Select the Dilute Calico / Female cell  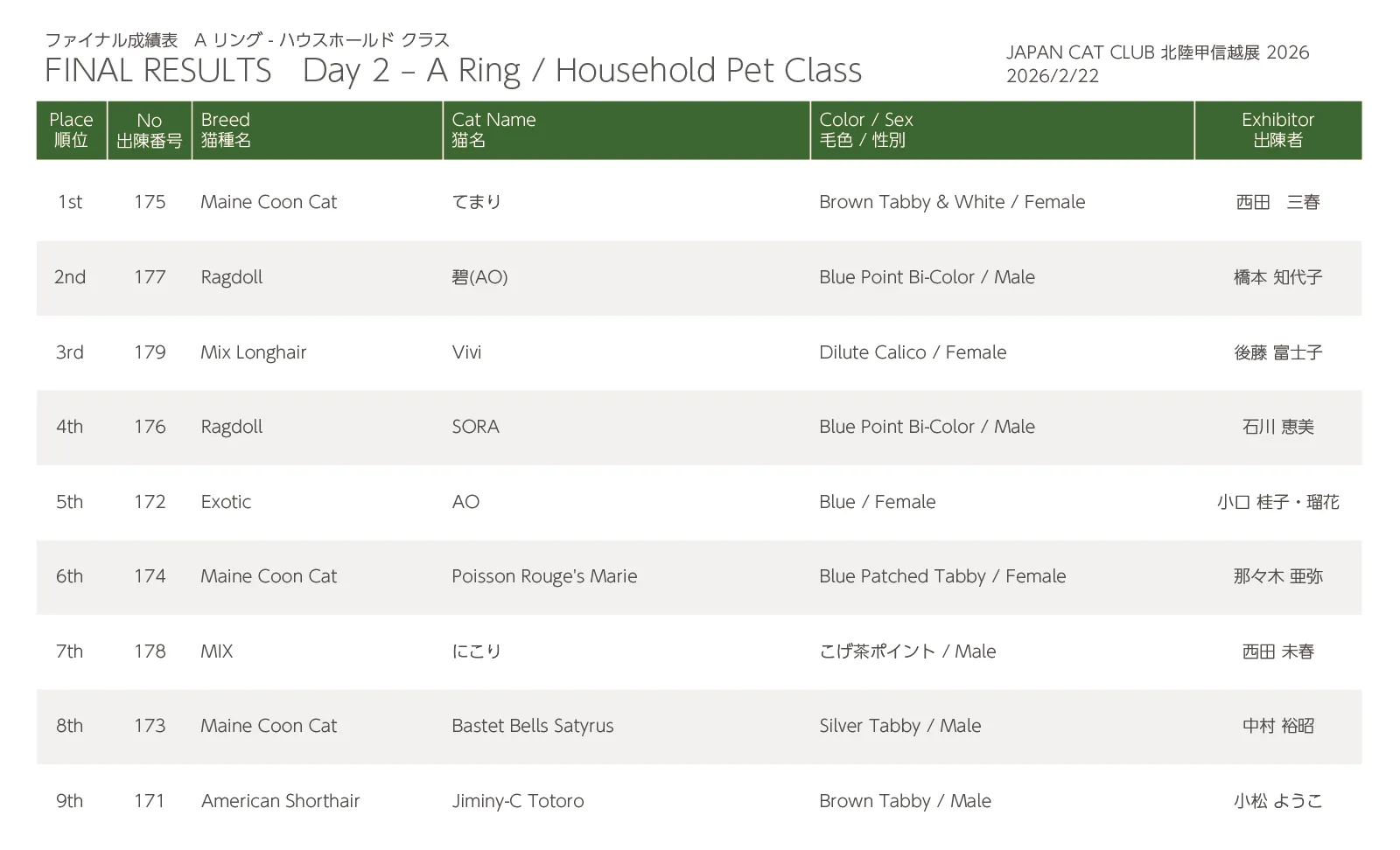click(913, 352)
